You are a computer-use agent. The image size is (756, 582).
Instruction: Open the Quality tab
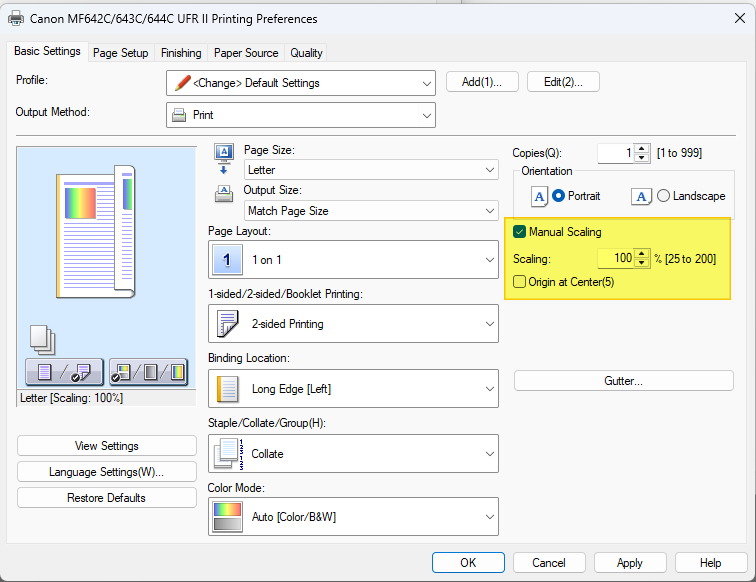306,53
